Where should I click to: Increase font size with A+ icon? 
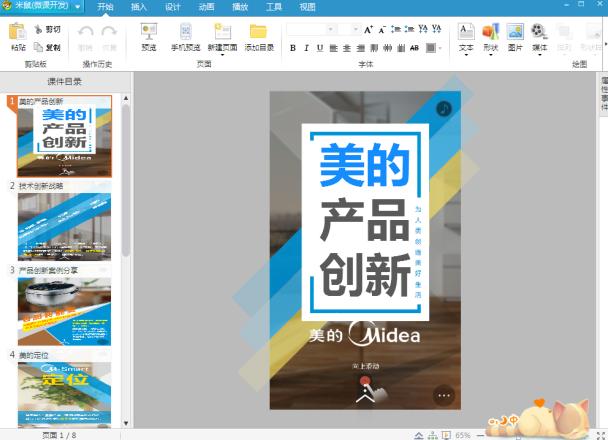pos(368,29)
